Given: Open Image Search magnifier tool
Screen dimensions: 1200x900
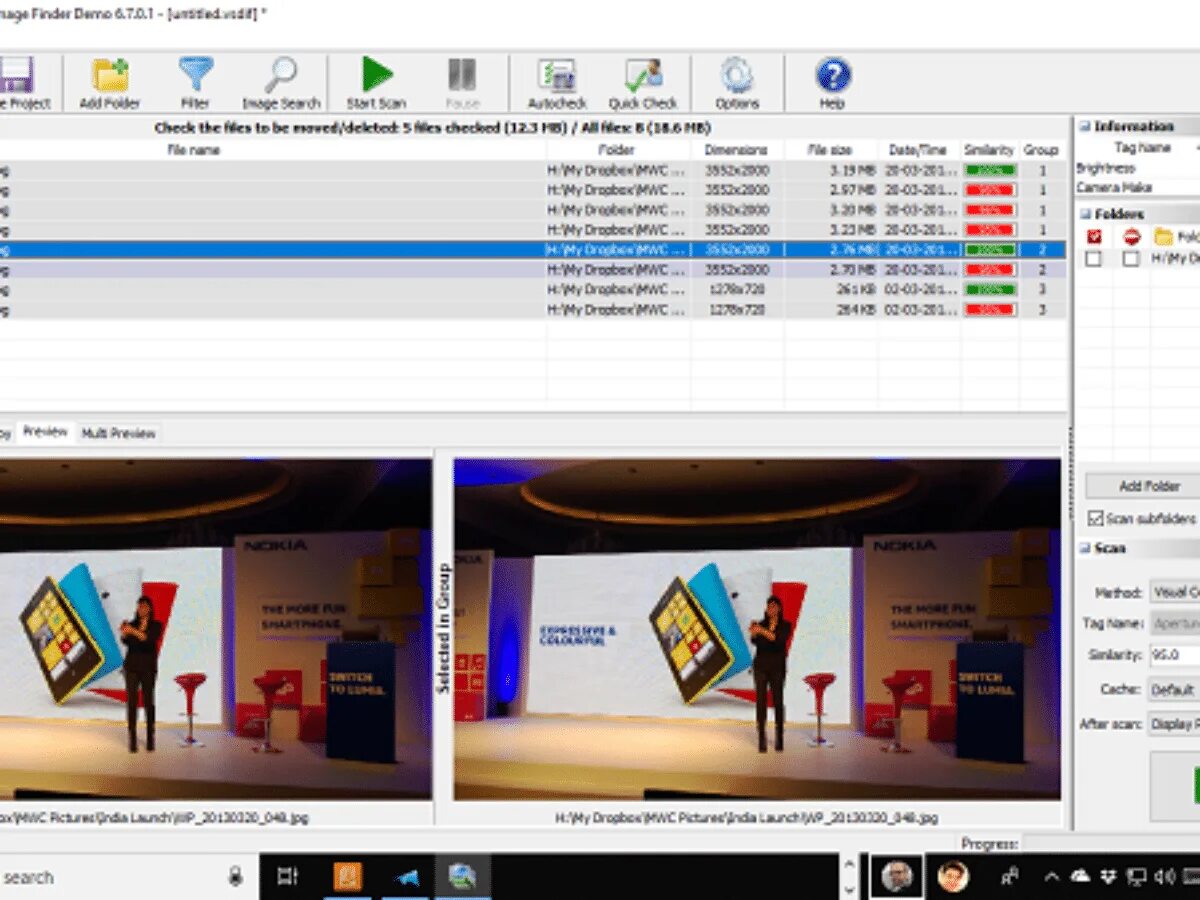Looking at the screenshot, I should point(281,76).
